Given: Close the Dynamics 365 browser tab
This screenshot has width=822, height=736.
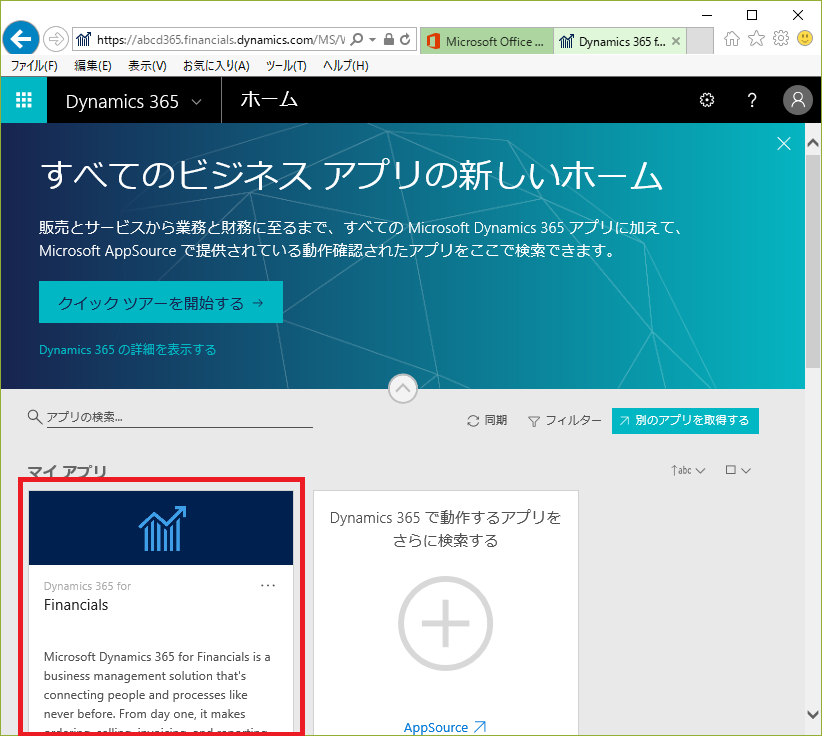Looking at the screenshot, I should pyautogui.click(x=676, y=41).
